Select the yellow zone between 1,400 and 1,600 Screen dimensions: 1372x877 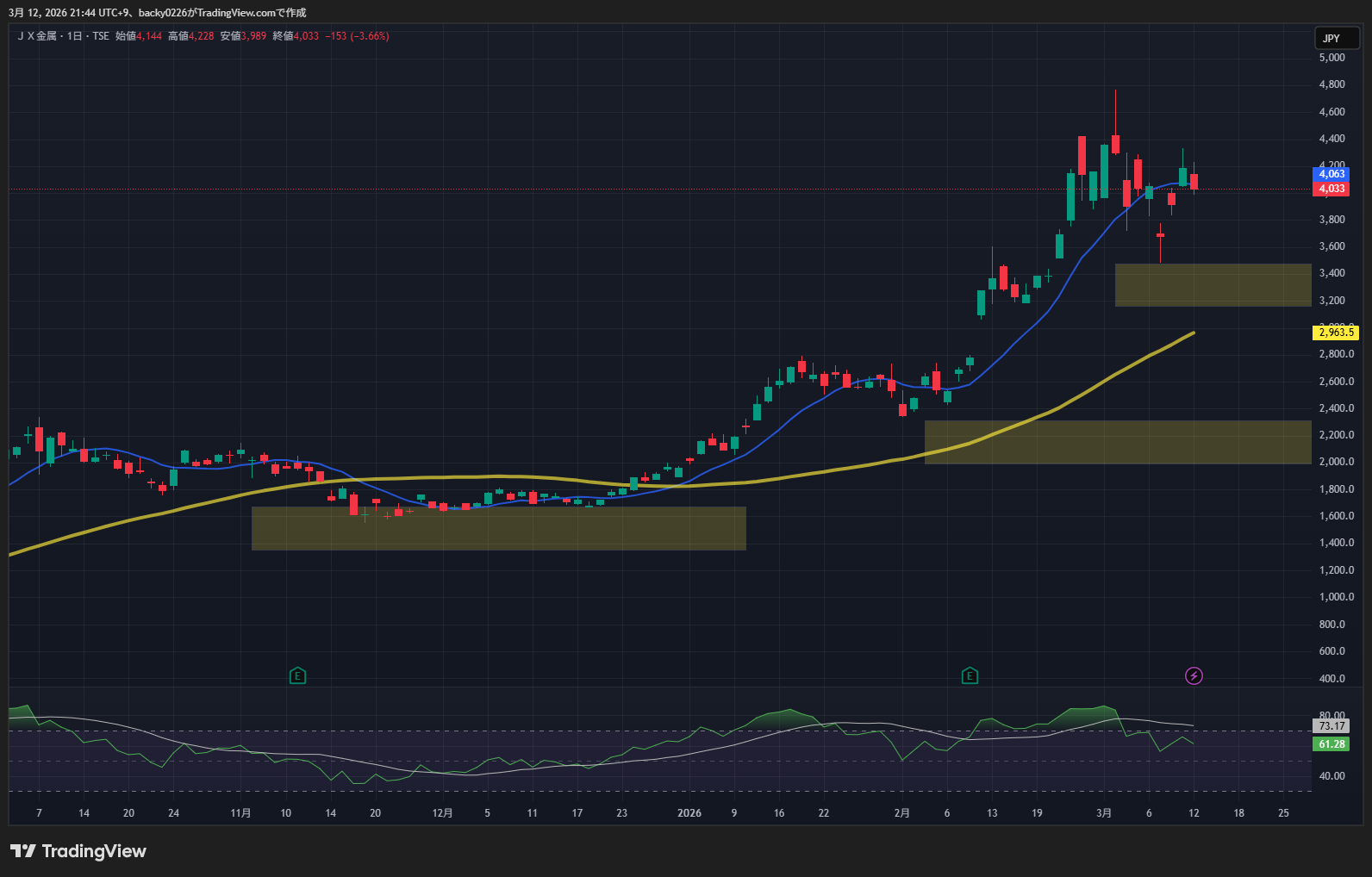pyautogui.click(x=498, y=528)
